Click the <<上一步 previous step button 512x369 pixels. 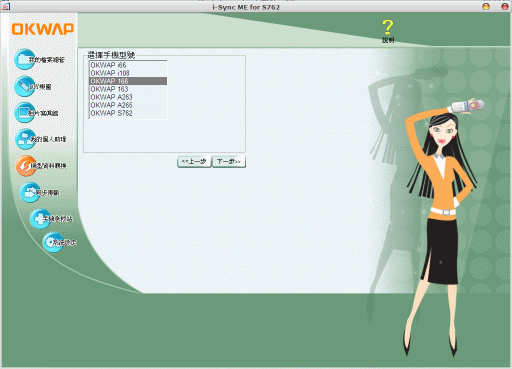[x=194, y=162]
